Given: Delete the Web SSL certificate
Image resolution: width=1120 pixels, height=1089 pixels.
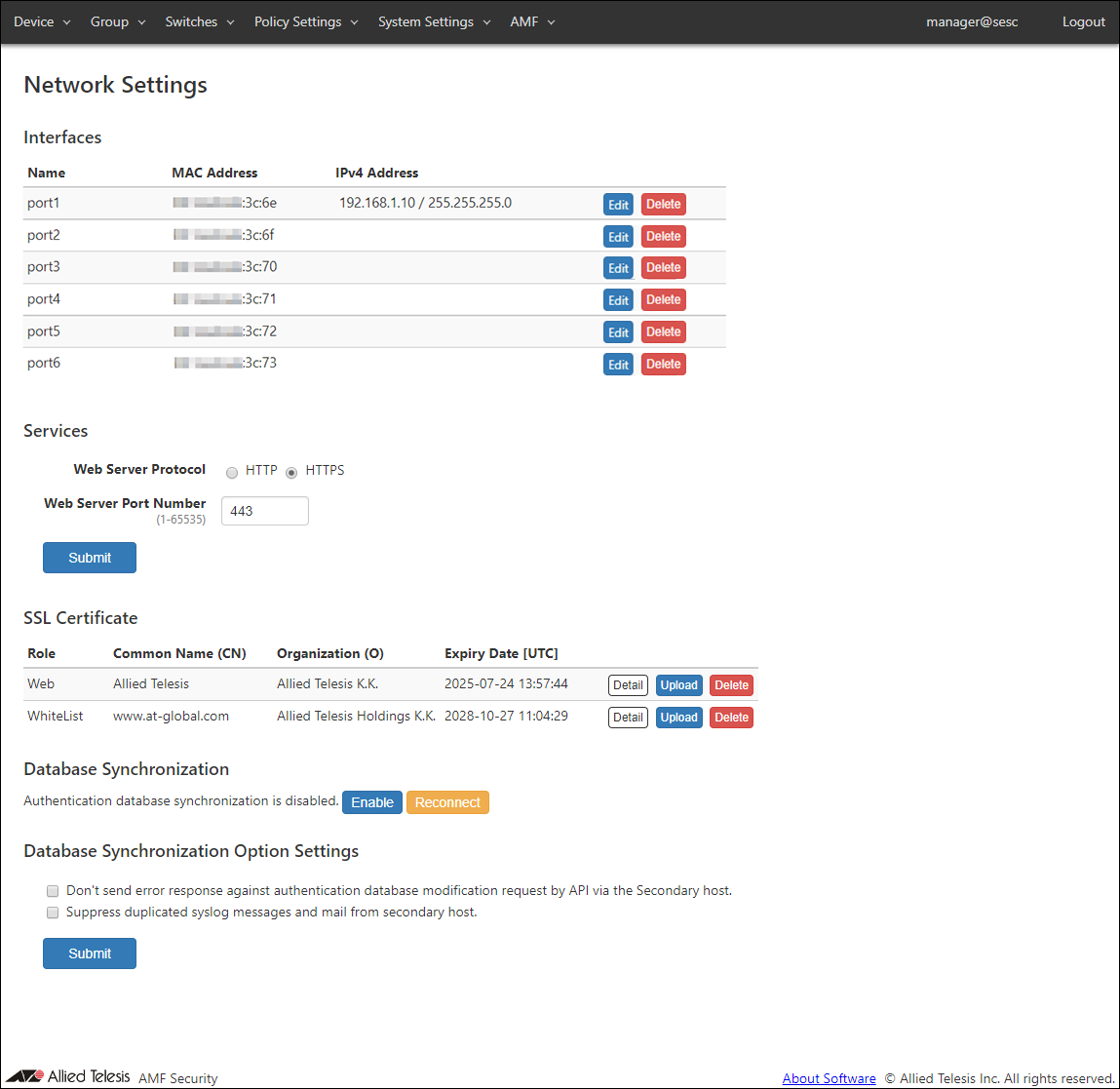Looking at the screenshot, I should coord(731,685).
